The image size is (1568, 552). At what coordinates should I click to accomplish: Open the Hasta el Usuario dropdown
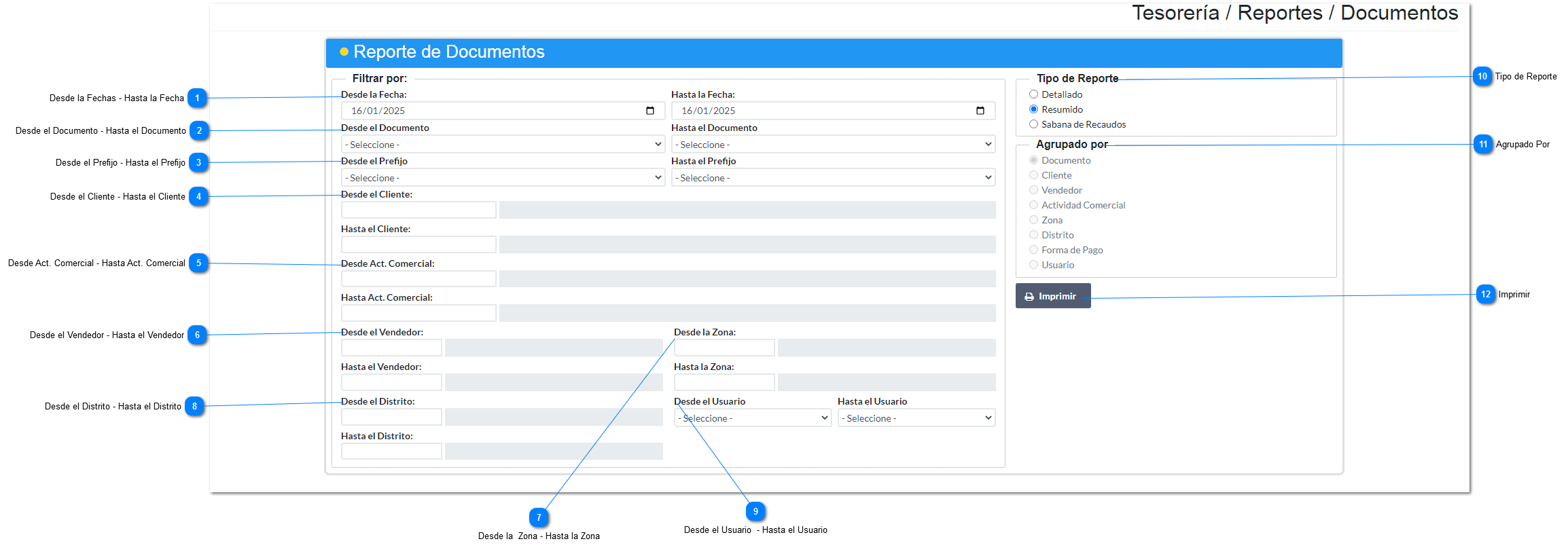click(916, 418)
